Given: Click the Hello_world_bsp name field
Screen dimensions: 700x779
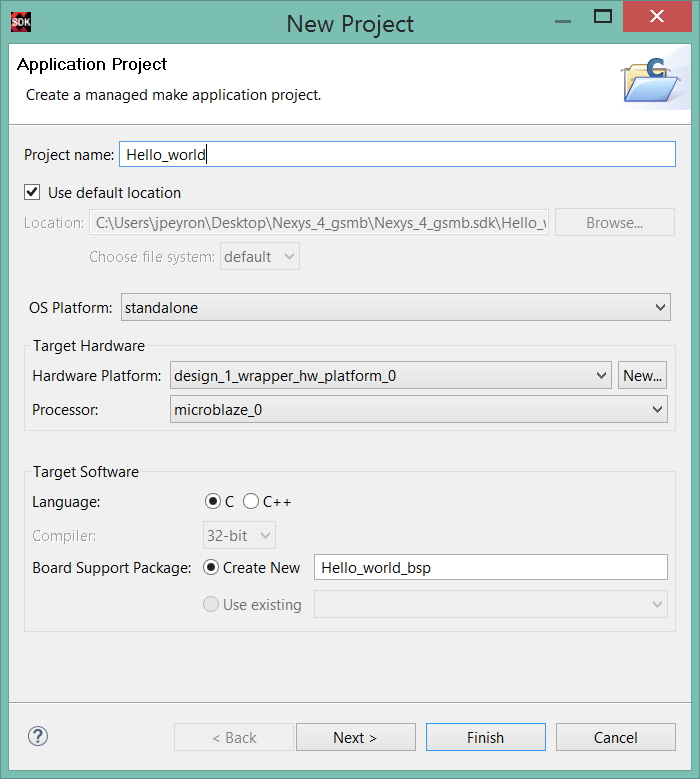Looking at the screenshot, I should tap(491, 567).
